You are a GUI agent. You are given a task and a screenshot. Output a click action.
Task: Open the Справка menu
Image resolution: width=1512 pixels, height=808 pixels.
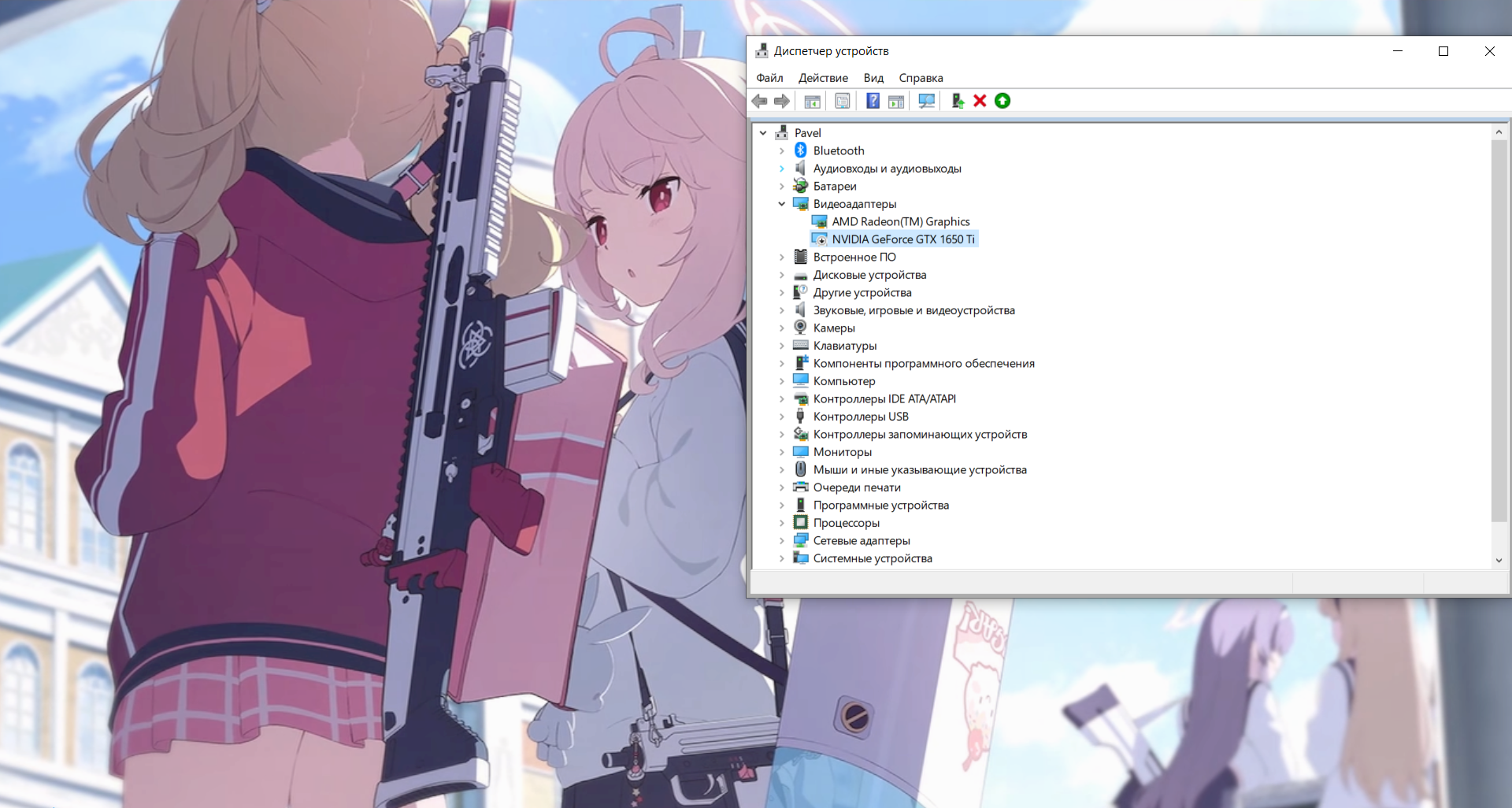click(x=921, y=78)
